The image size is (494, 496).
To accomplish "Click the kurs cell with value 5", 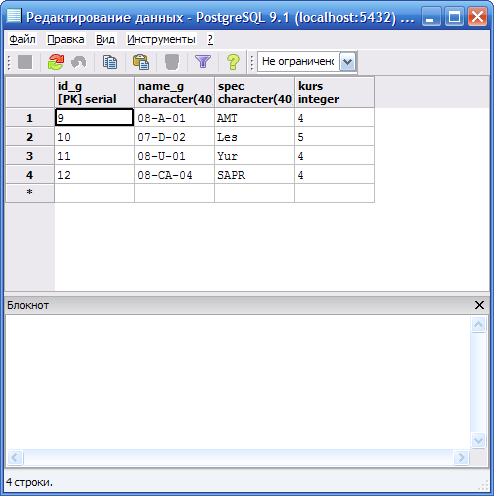I will tap(335, 136).
